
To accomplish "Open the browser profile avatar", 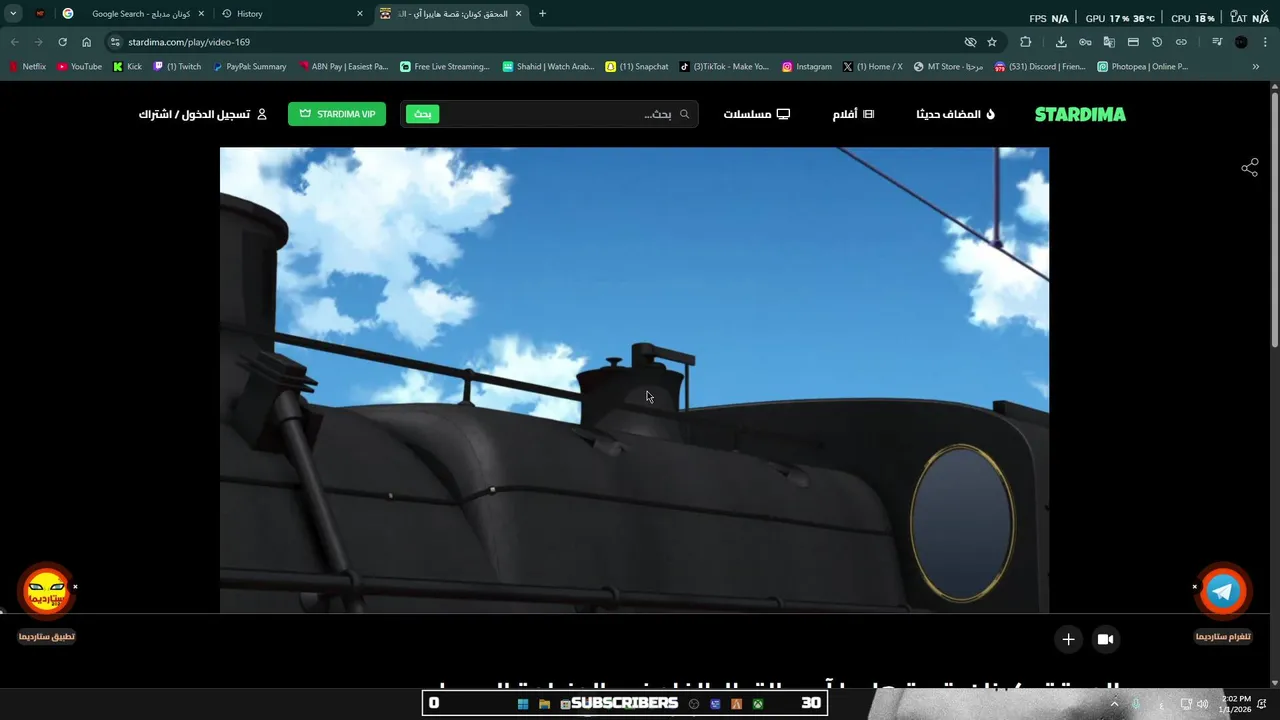I will (x=1241, y=42).
